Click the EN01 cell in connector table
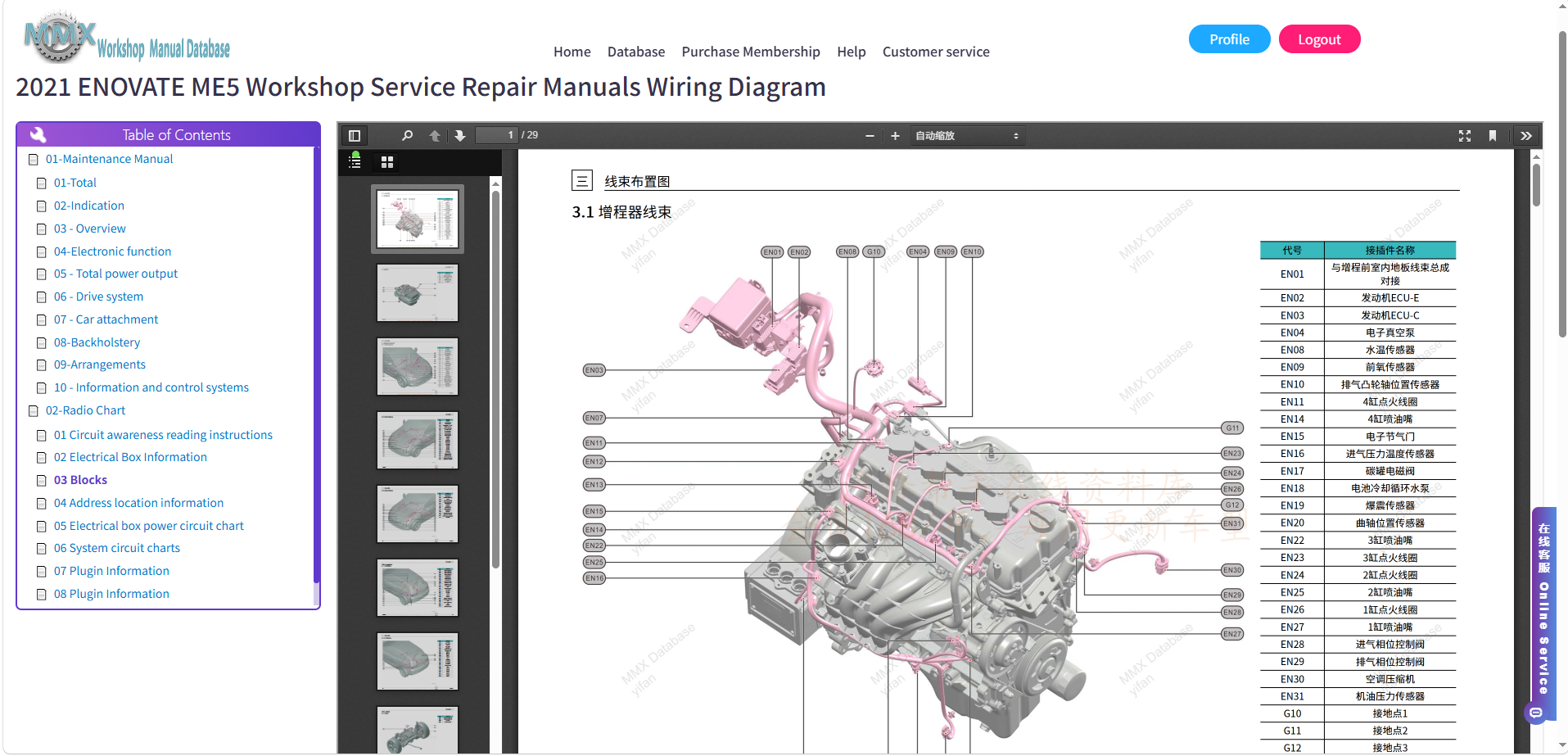The width and height of the screenshot is (1568, 756). point(1292,274)
